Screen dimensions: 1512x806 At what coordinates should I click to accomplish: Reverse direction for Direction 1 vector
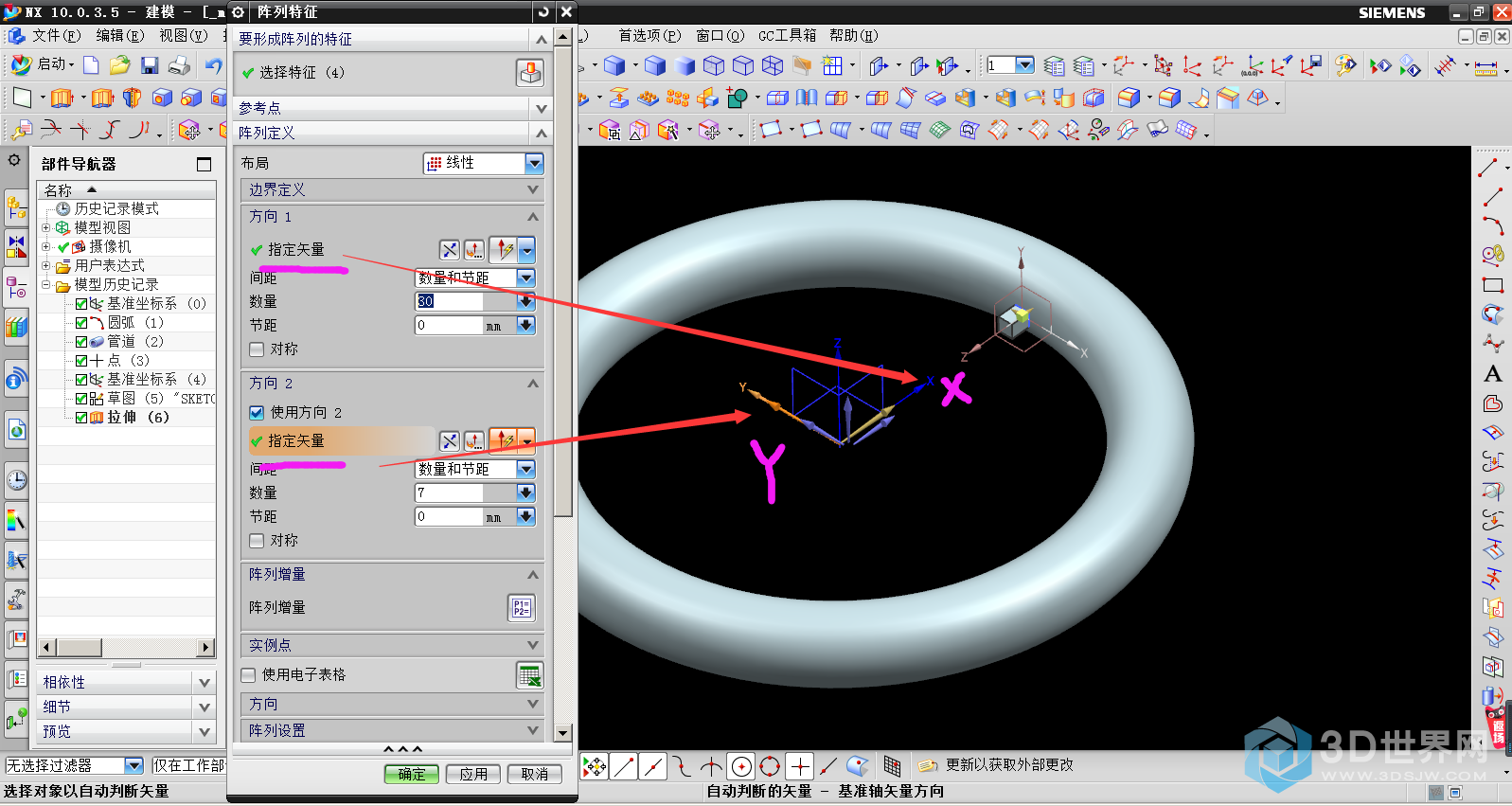tap(450, 250)
